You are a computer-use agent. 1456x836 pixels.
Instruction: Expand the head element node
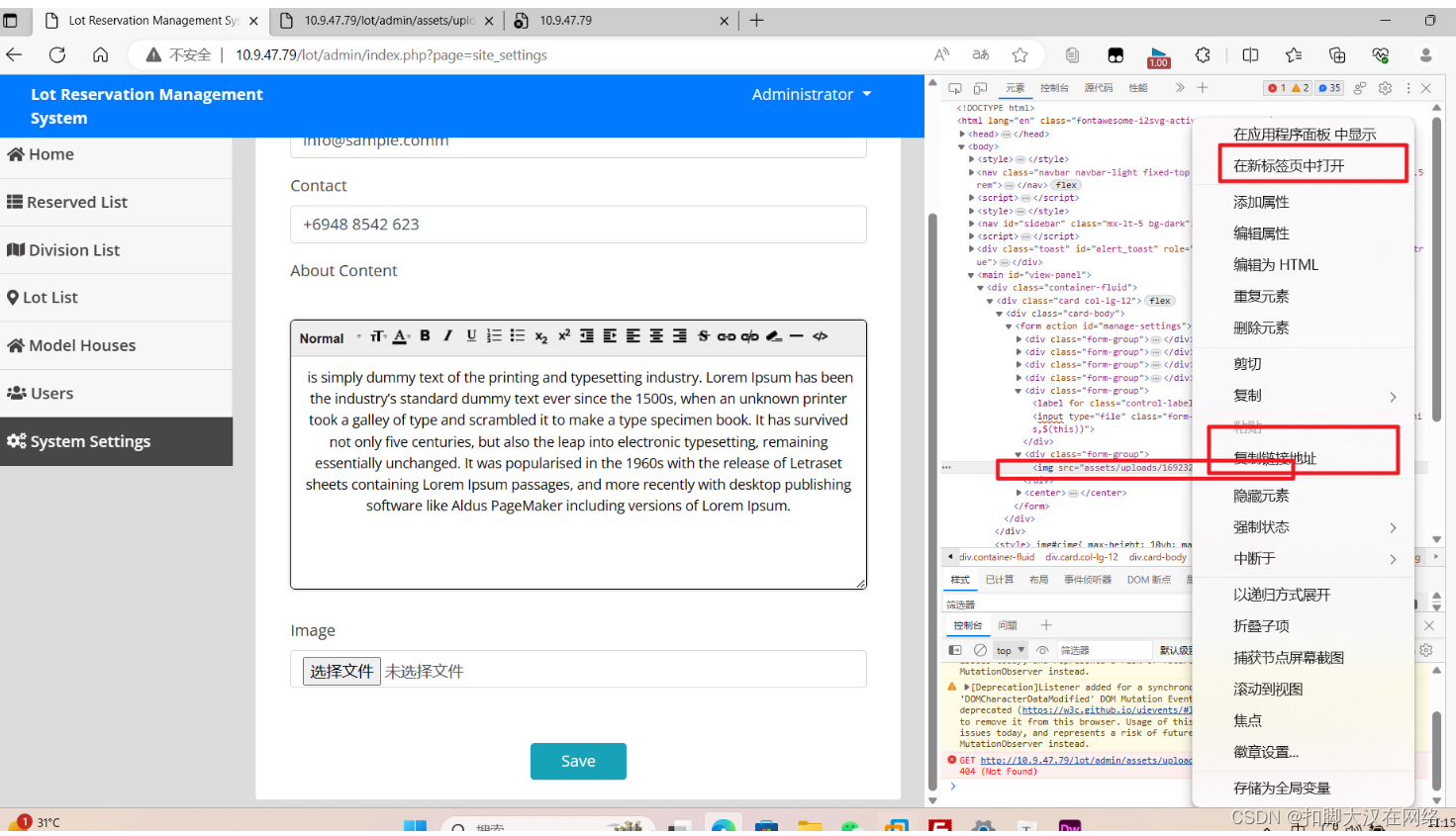961,134
